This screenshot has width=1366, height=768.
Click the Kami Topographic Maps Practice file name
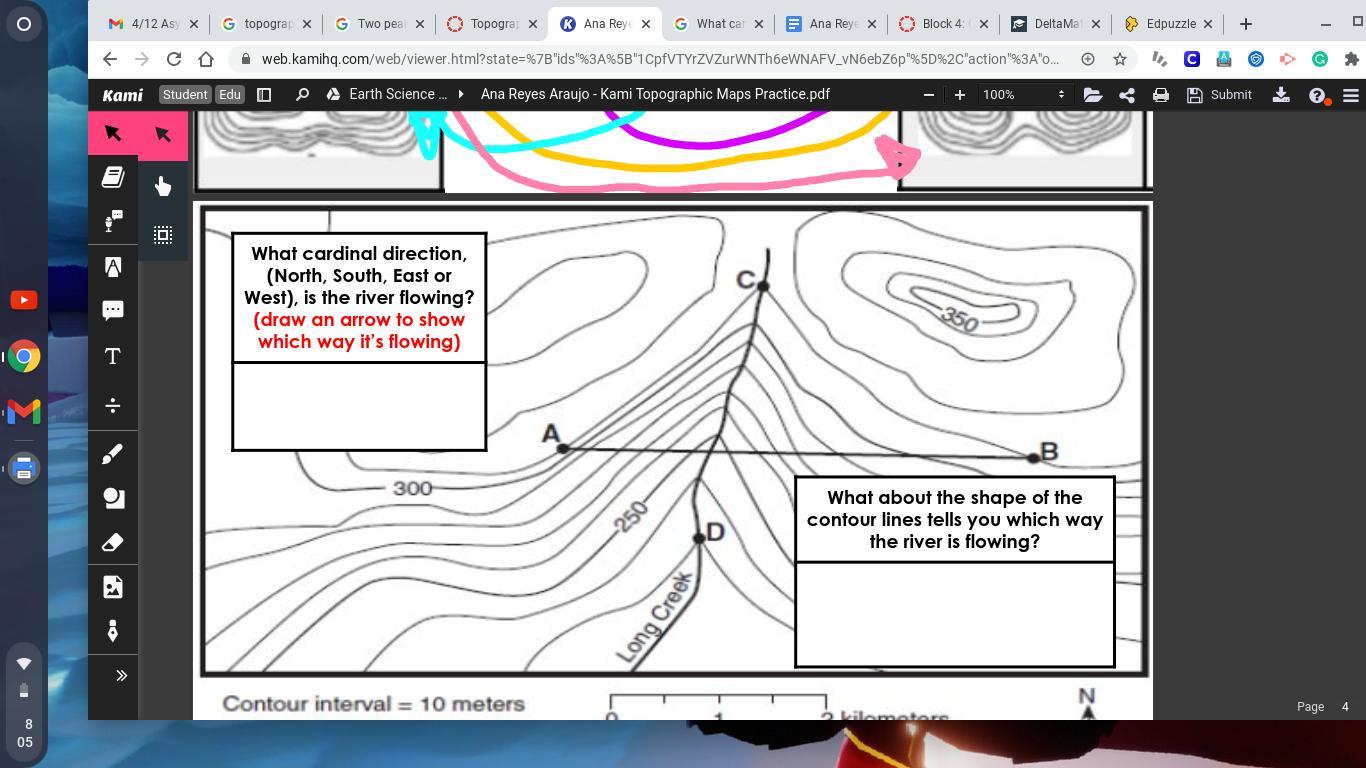coord(655,94)
